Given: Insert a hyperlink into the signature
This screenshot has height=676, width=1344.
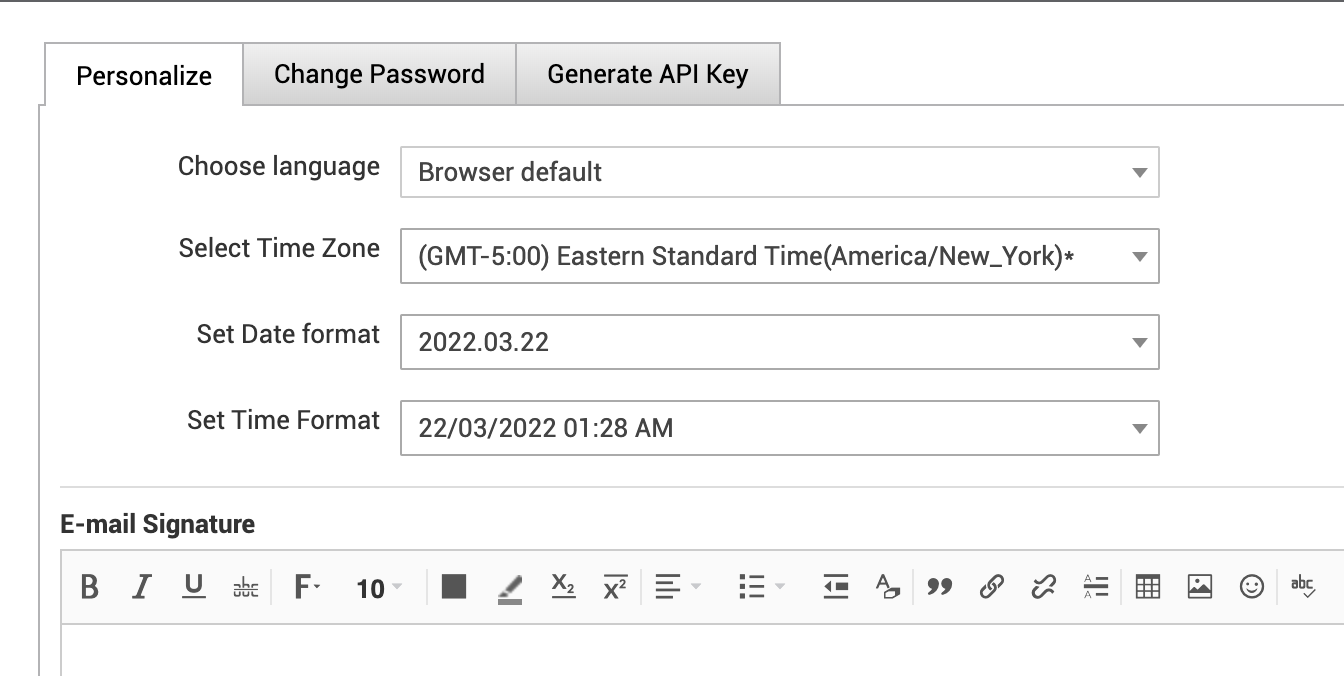Looking at the screenshot, I should click(991, 587).
